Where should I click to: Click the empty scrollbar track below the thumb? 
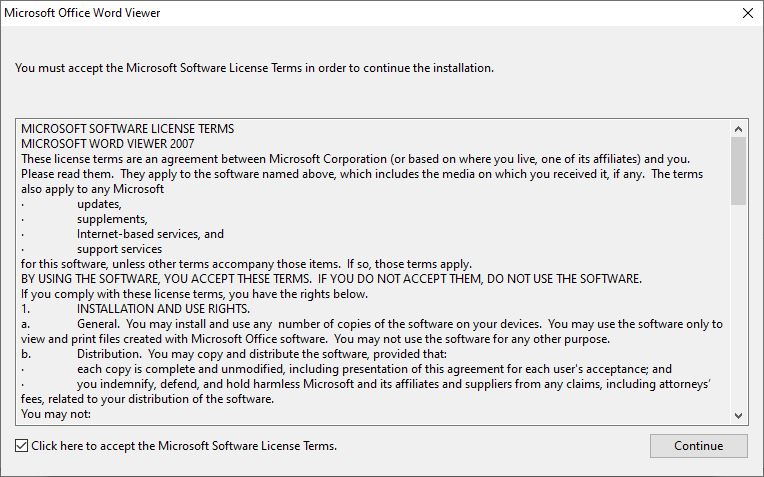(x=738, y=306)
